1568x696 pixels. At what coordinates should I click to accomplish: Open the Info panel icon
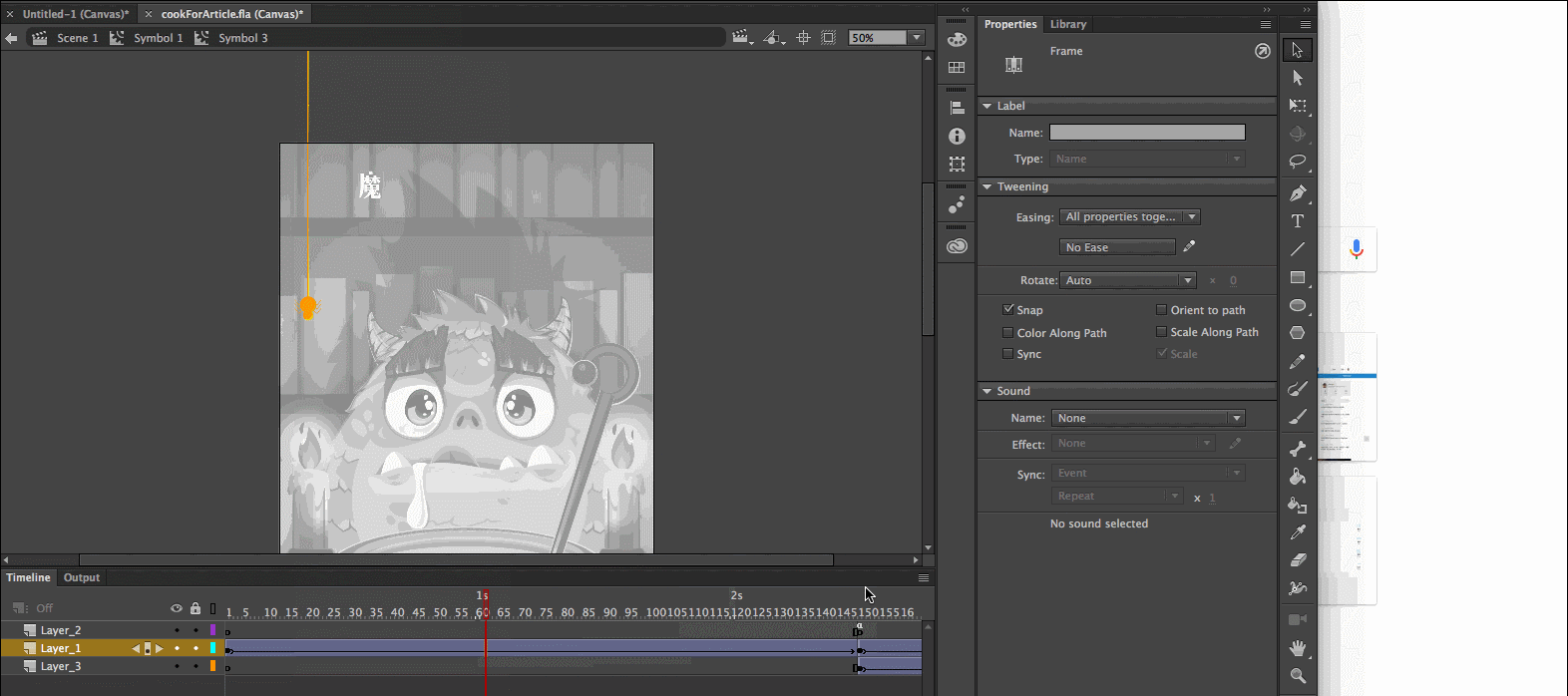point(957,136)
